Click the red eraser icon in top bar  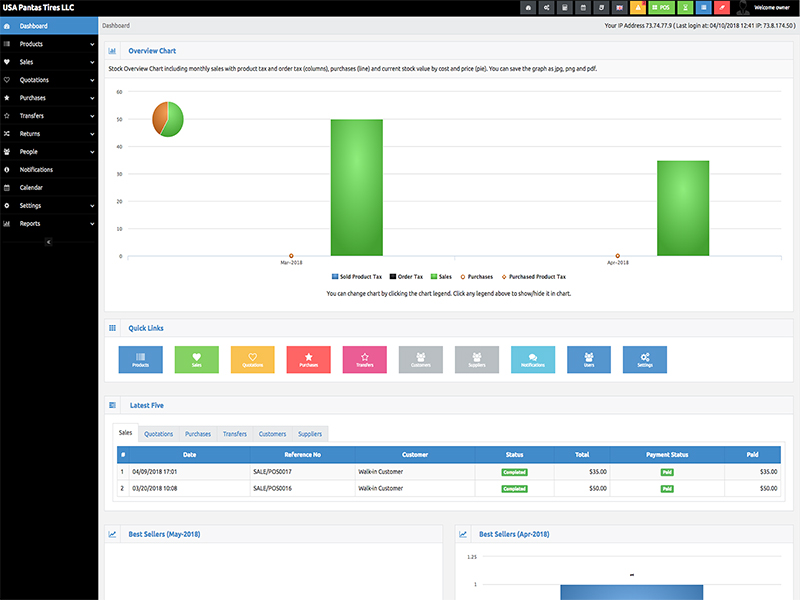point(720,8)
